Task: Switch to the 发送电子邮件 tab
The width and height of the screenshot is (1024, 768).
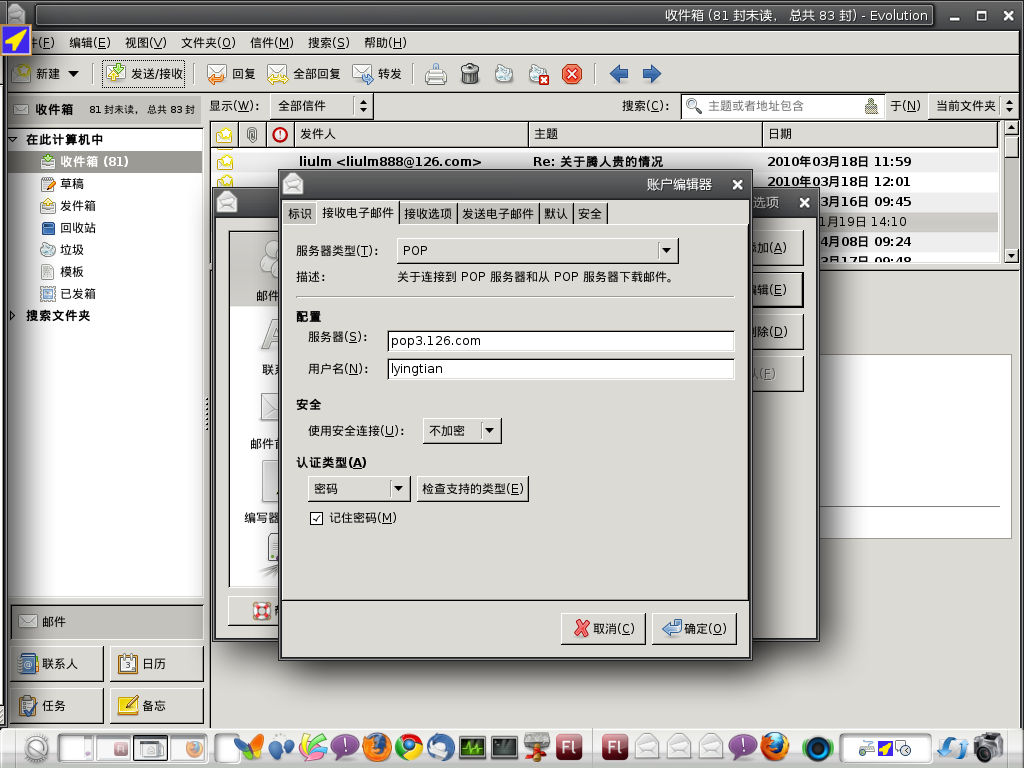Action: 498,214
